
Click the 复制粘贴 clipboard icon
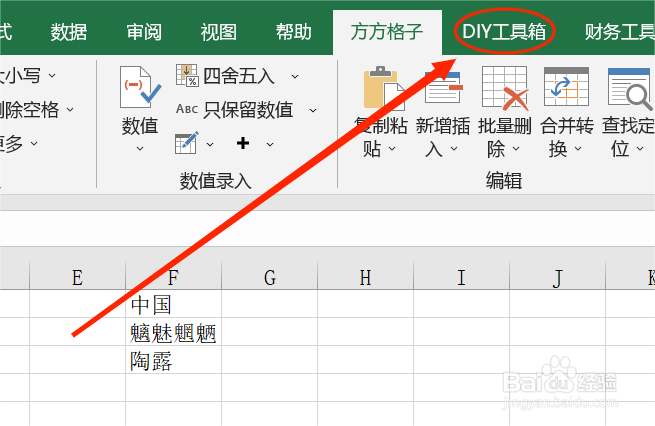click(x=383, y=88)
